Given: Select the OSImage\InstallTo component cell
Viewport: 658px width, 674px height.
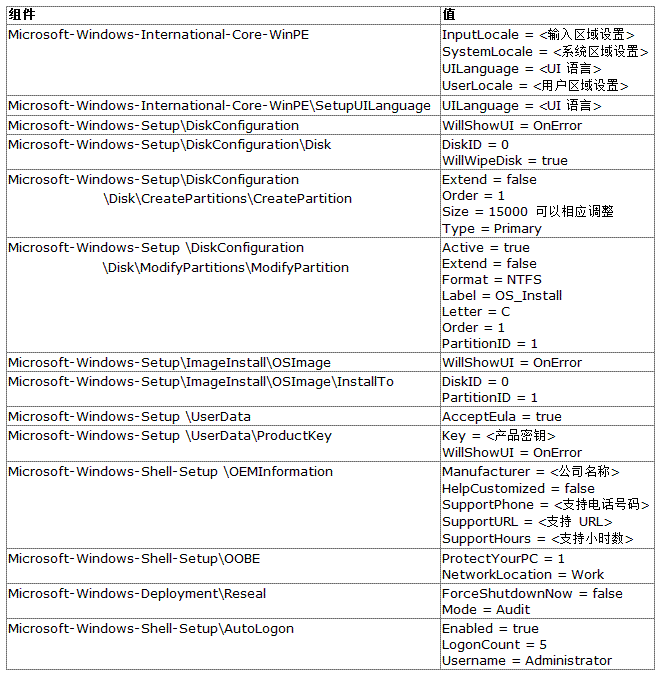Looking at the screenshot, I should click(223, 389).
